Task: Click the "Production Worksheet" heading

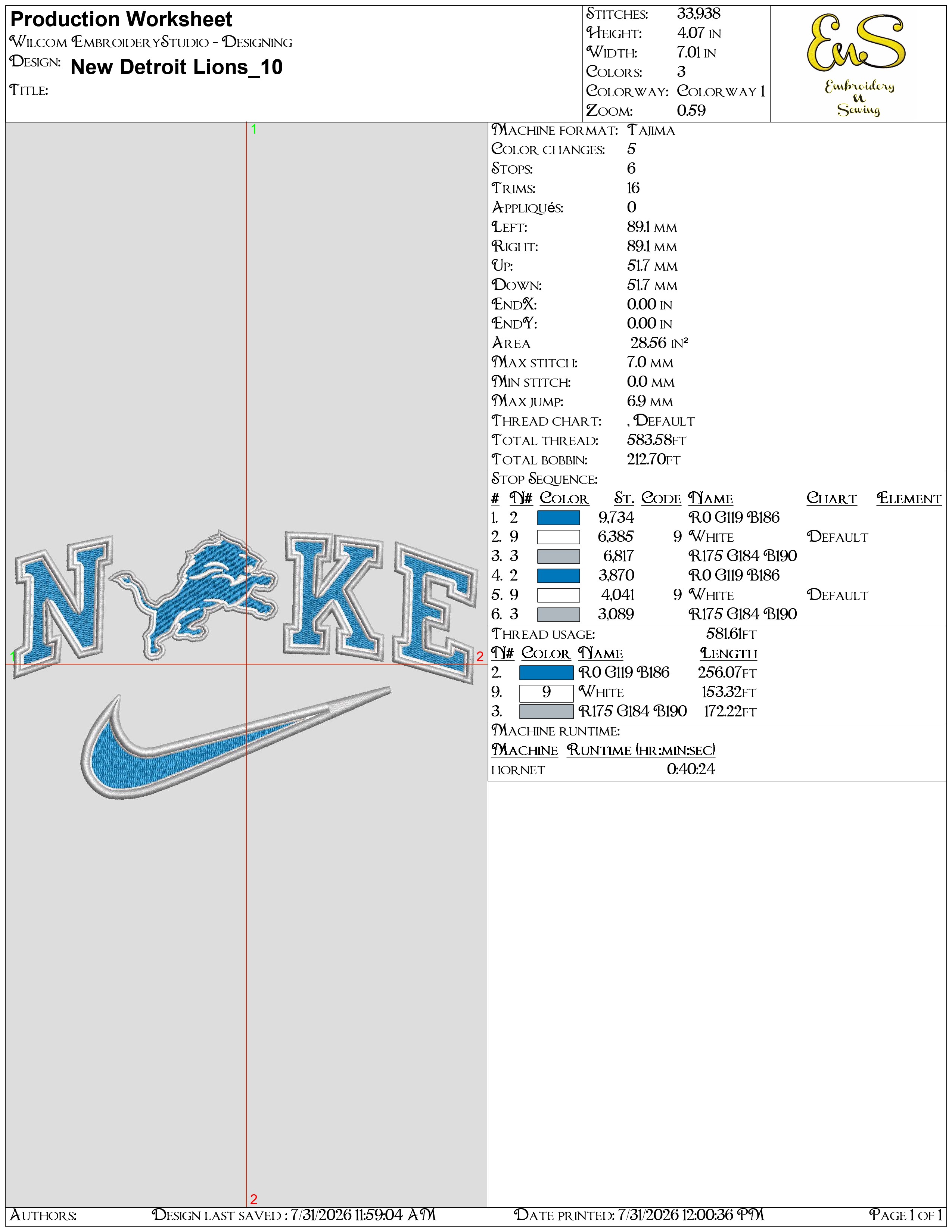Action: click(x=121, y=19)
